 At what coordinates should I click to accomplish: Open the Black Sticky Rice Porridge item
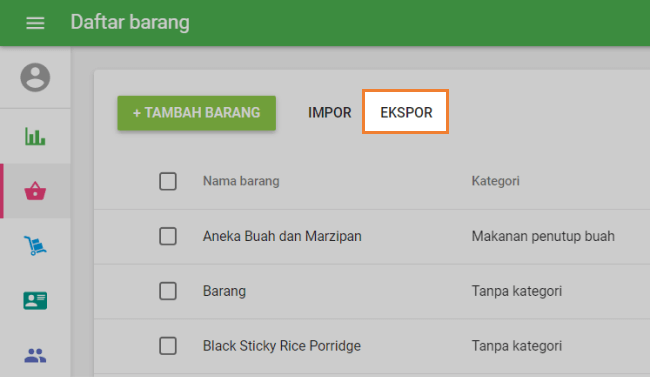click(281, 345)
